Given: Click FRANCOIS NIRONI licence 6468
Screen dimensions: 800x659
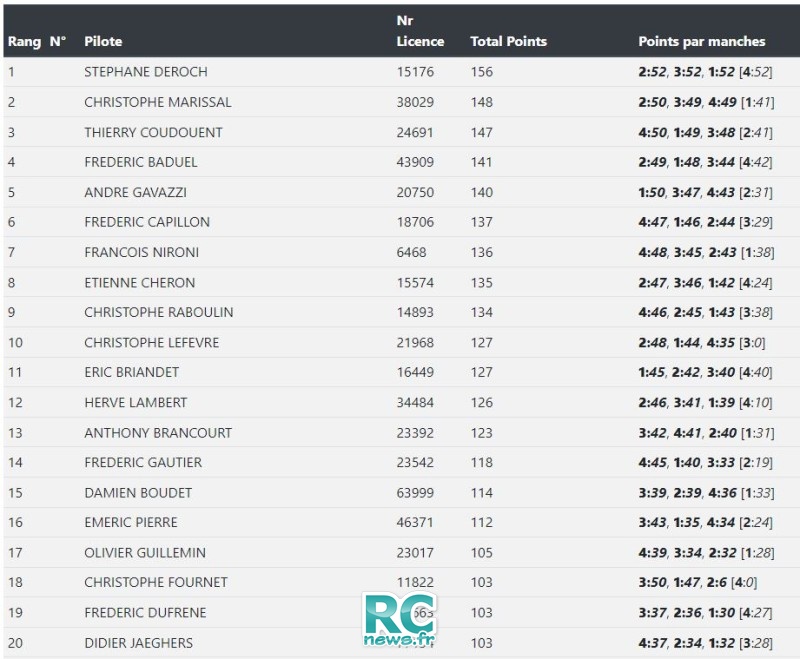Looking at the screenshot, I should coord(411,252).
